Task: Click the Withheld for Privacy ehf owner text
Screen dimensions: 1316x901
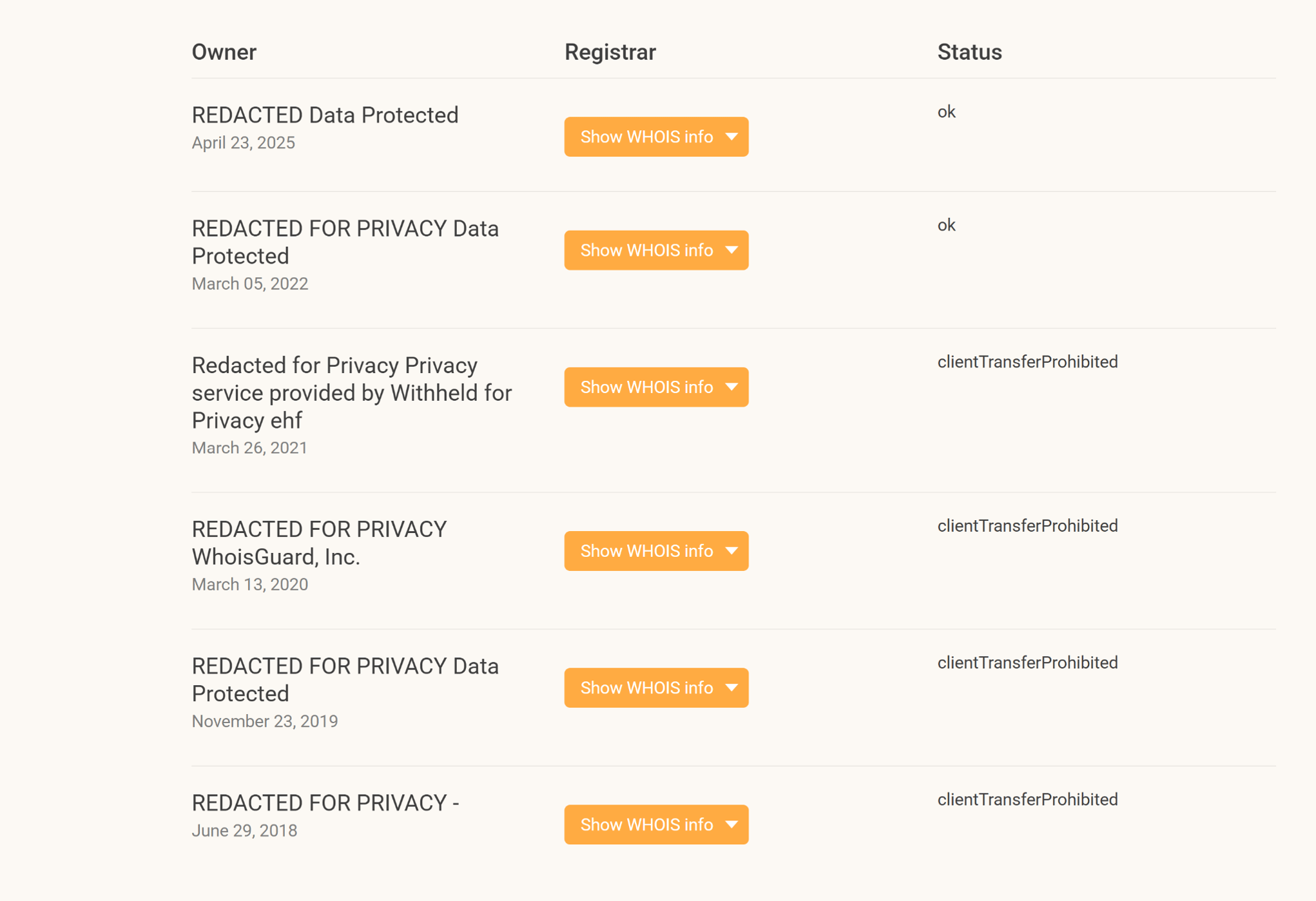Action: [351, 392]
